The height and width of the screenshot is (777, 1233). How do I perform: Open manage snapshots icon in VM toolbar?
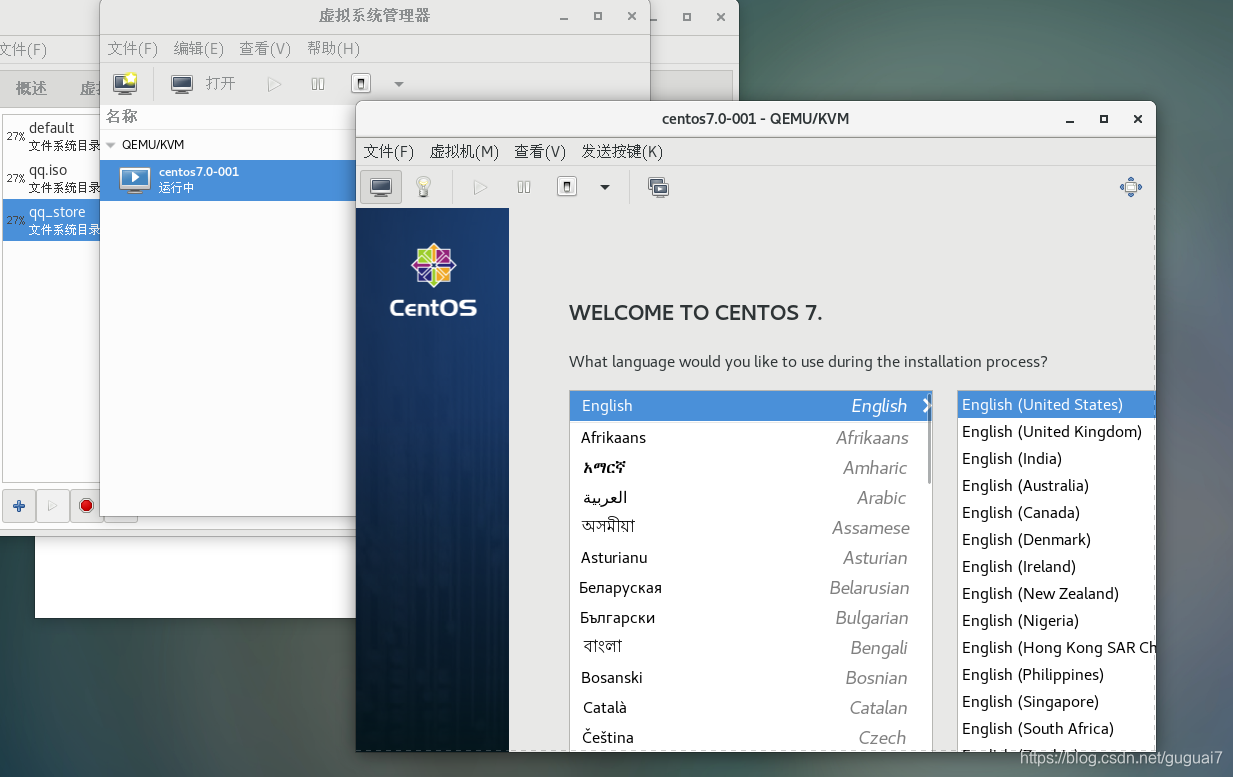pyautogui.click(x=658, y=187)
